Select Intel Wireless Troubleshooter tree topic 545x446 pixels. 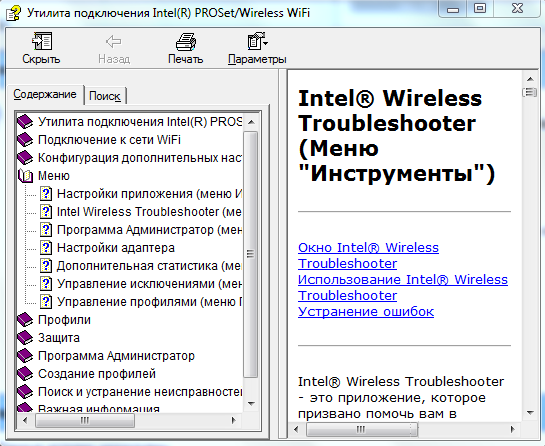coord(149,212)
